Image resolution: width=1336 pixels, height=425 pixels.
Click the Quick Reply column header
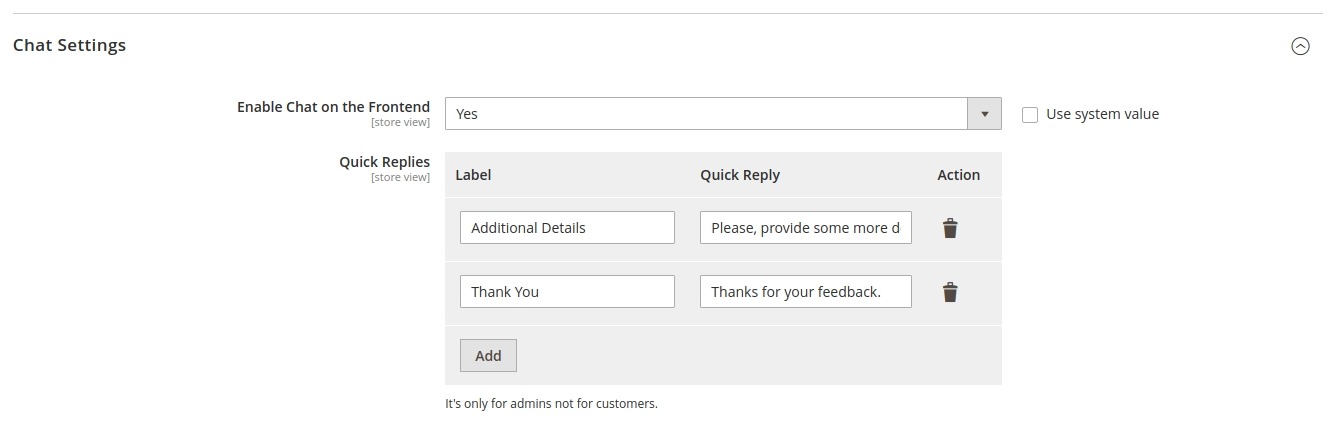tap(739, 175)
